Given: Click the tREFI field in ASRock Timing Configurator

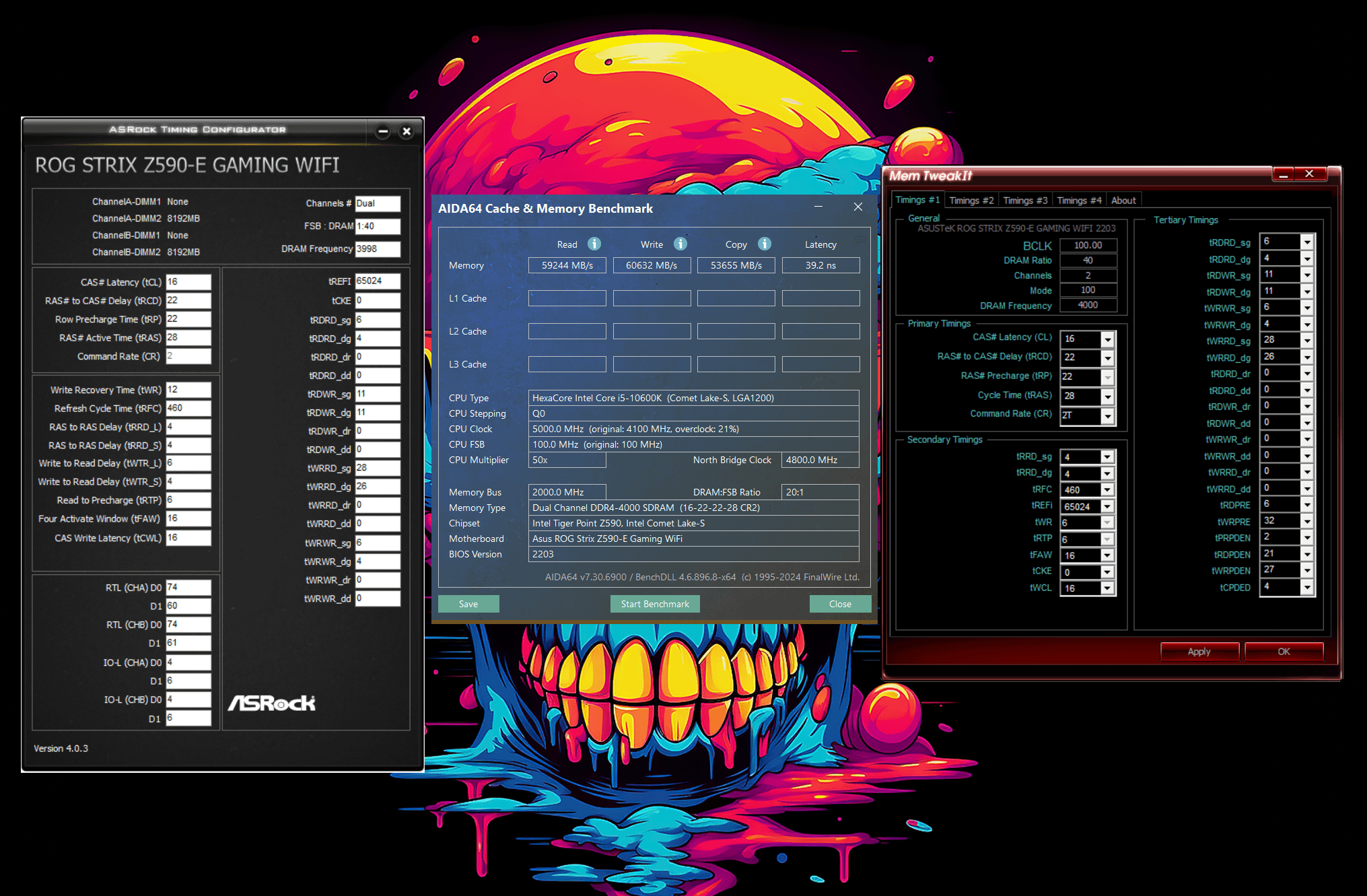Looking at the screenshot, I should pos(378,281).
